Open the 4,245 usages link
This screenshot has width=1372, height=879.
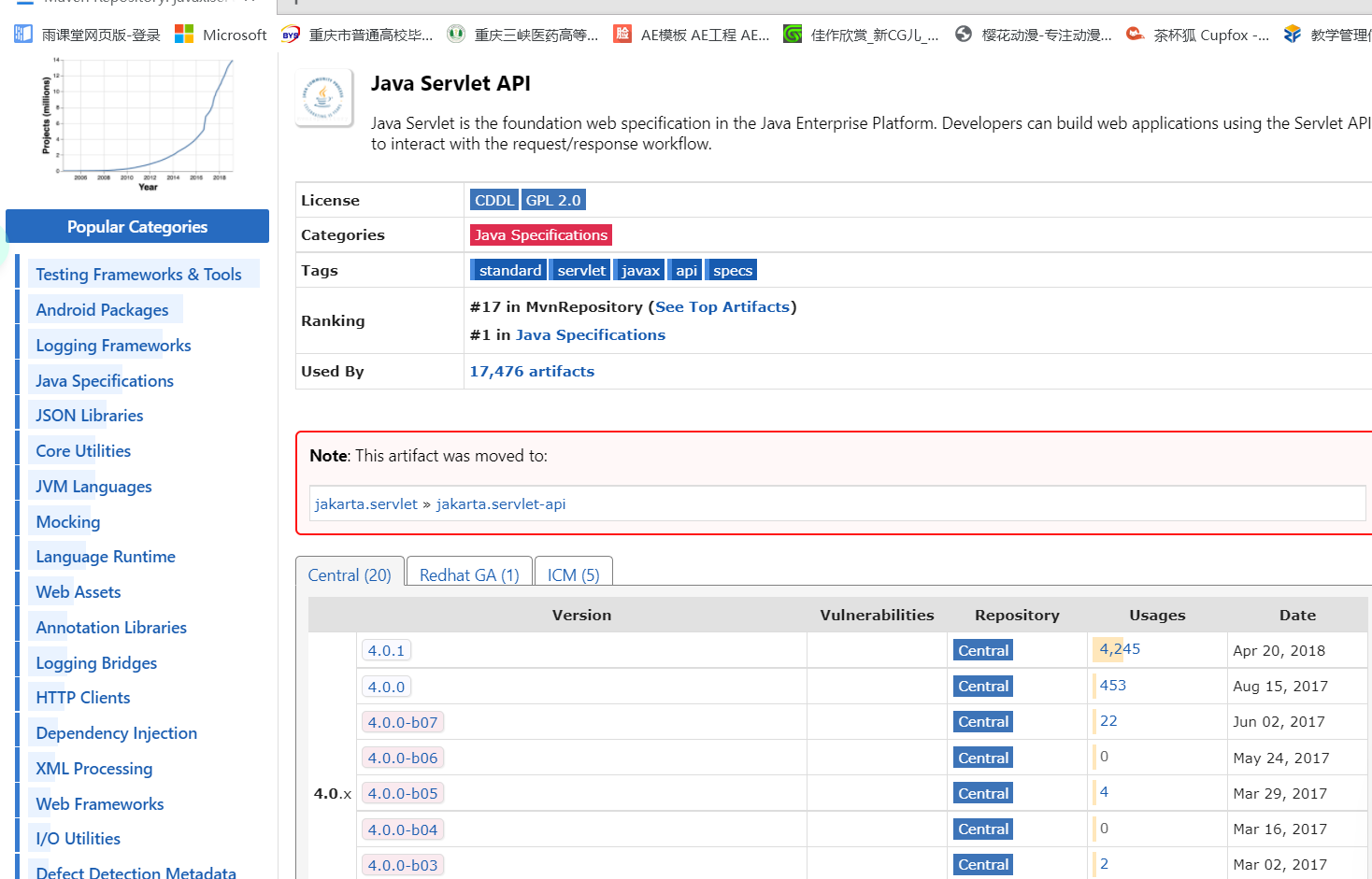click(x=1120, y=648)
